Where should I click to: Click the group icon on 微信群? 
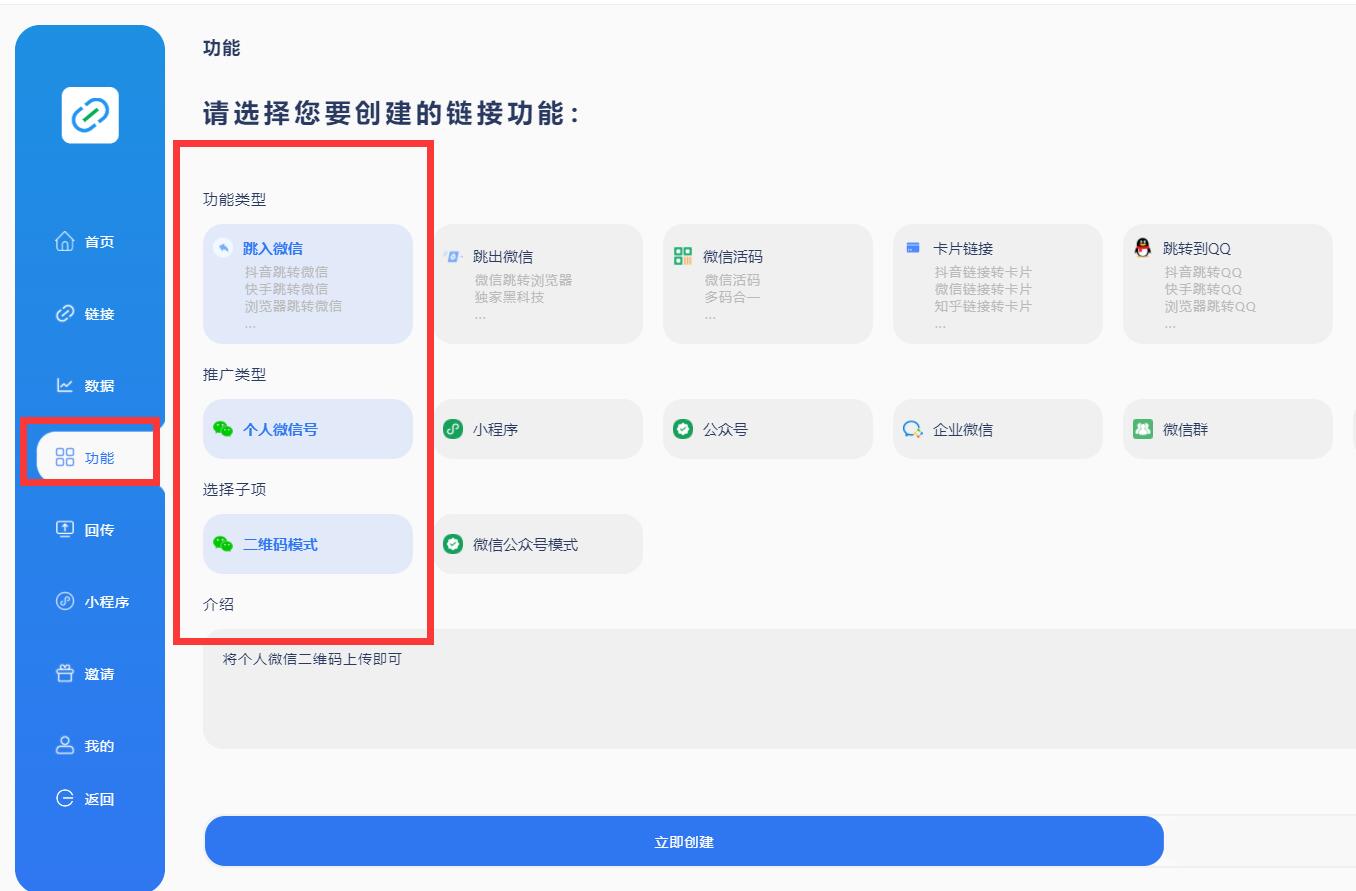(1143, 428)
